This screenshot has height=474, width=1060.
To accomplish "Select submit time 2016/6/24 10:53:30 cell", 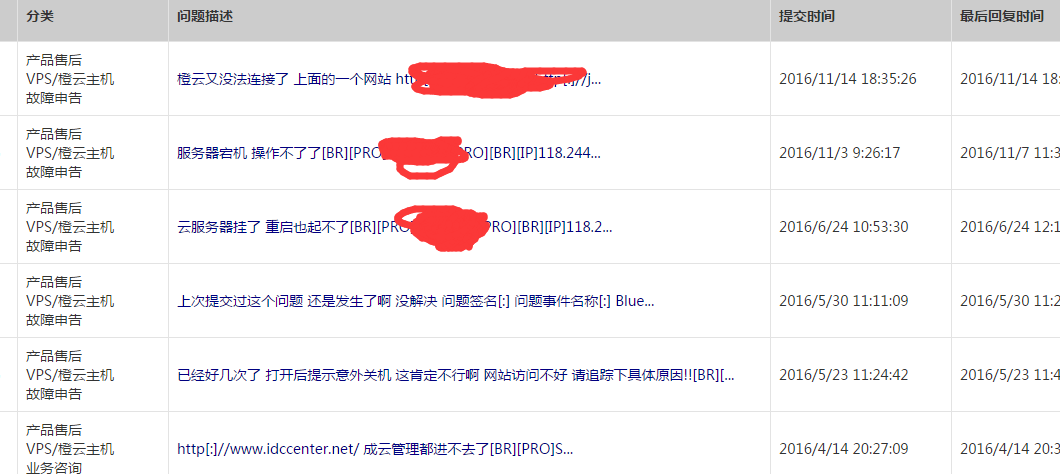I will (844, 227).
